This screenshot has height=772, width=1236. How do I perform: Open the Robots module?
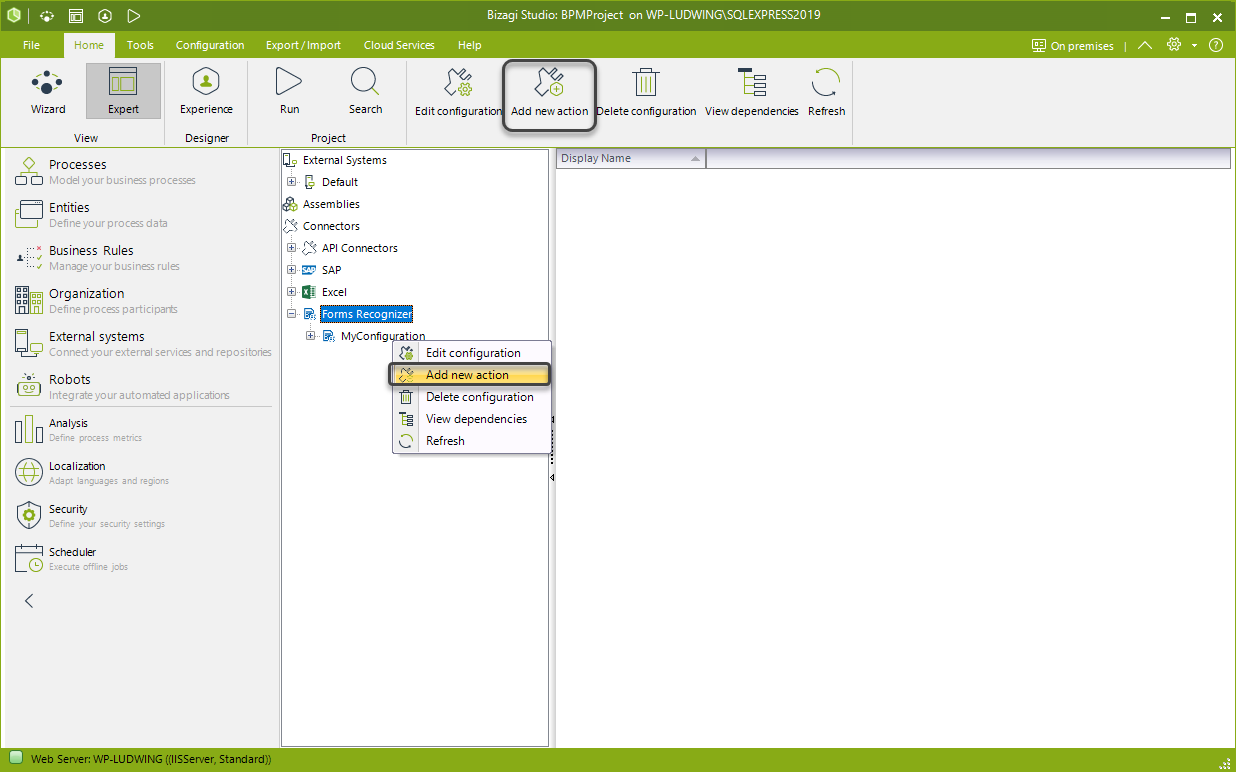click(144, 386)
